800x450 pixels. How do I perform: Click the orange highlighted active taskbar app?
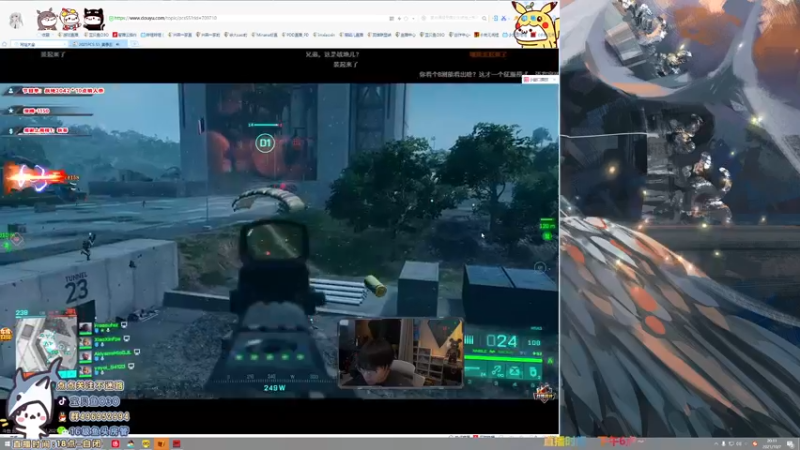(161, 444)
